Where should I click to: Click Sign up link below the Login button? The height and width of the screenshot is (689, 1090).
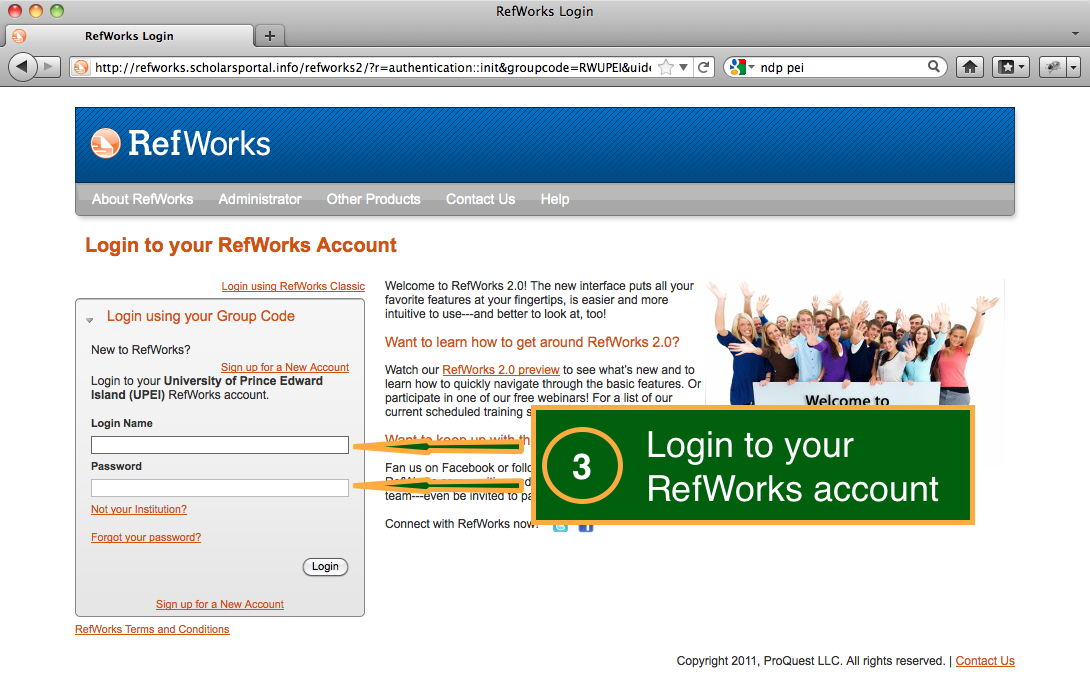tap(220, 605)
